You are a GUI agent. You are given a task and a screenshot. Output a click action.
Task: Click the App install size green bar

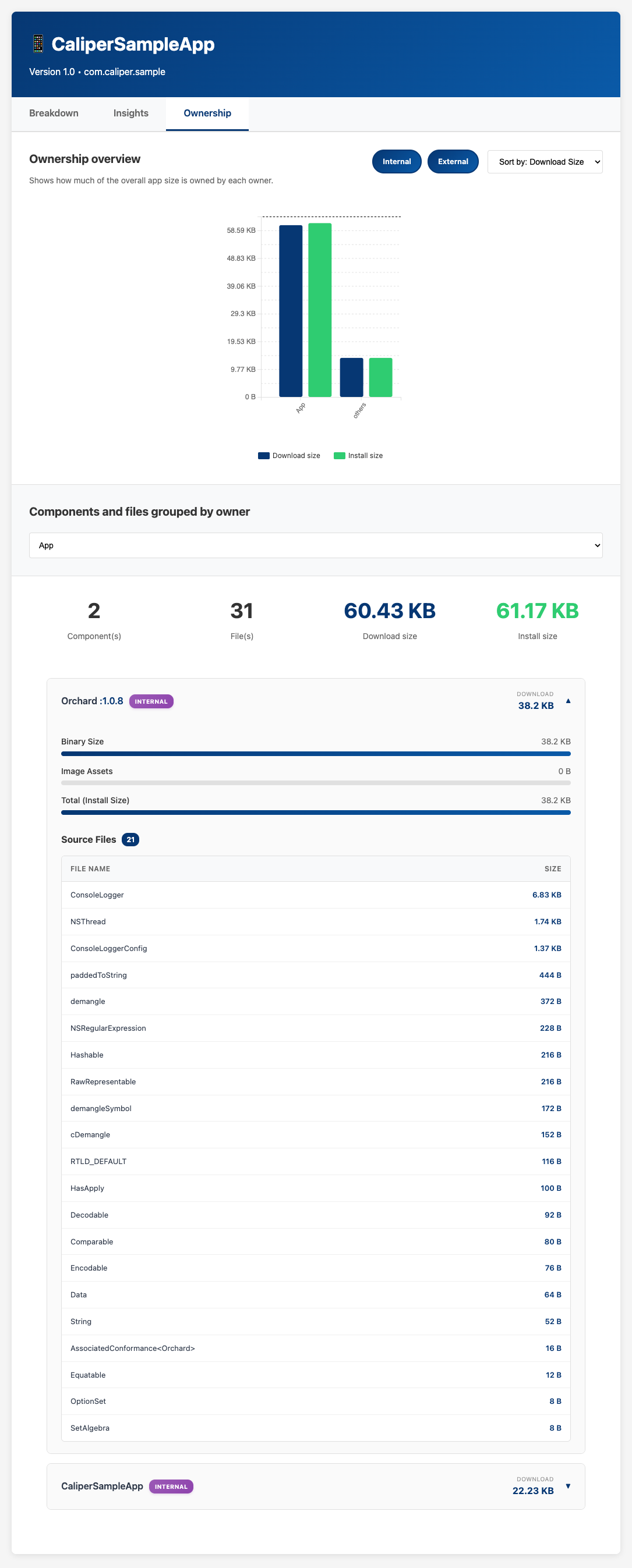pyautogui.click(x=320, y=310)
